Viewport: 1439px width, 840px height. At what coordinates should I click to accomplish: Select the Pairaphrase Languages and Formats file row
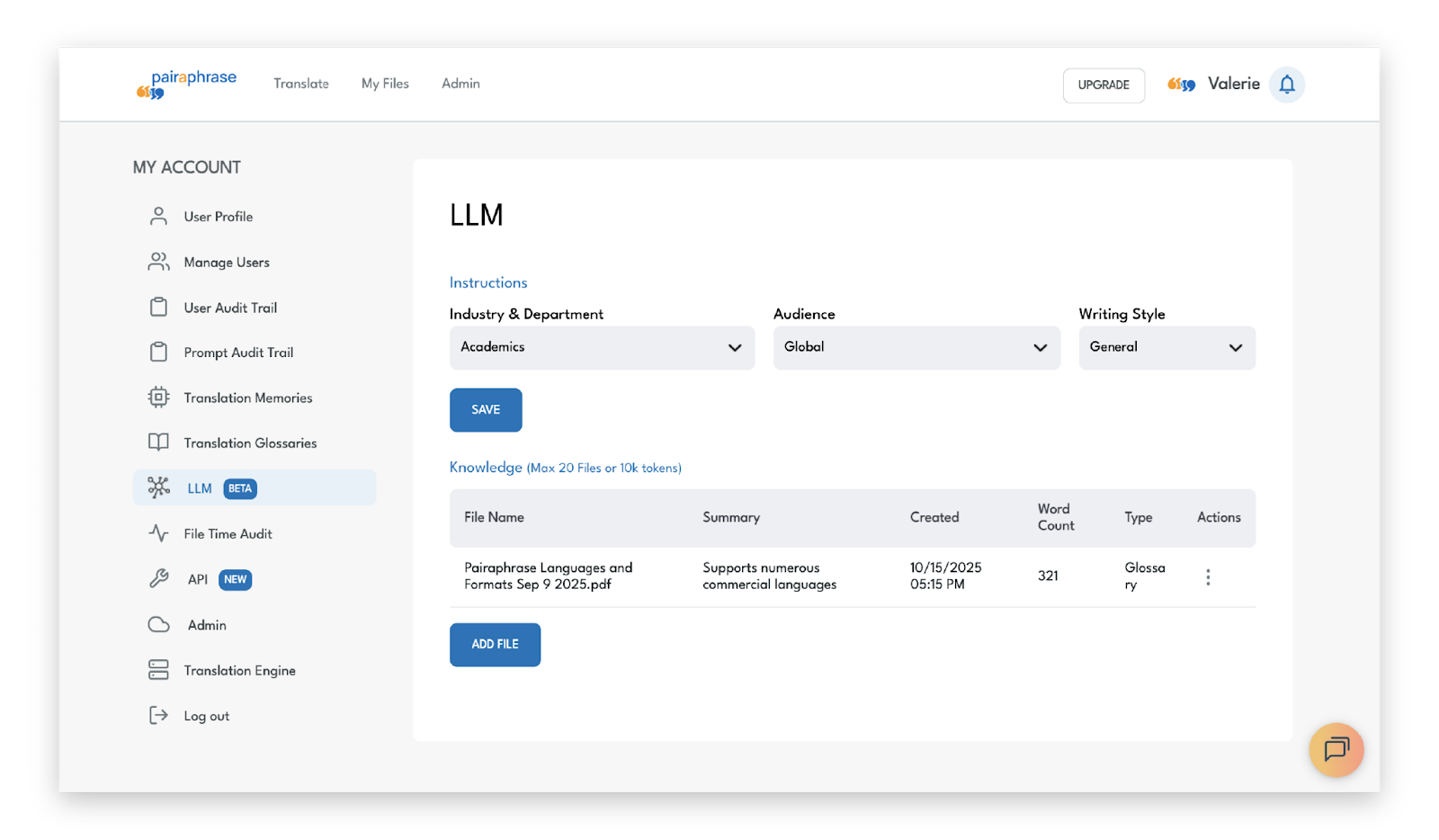tap(549, 576)
